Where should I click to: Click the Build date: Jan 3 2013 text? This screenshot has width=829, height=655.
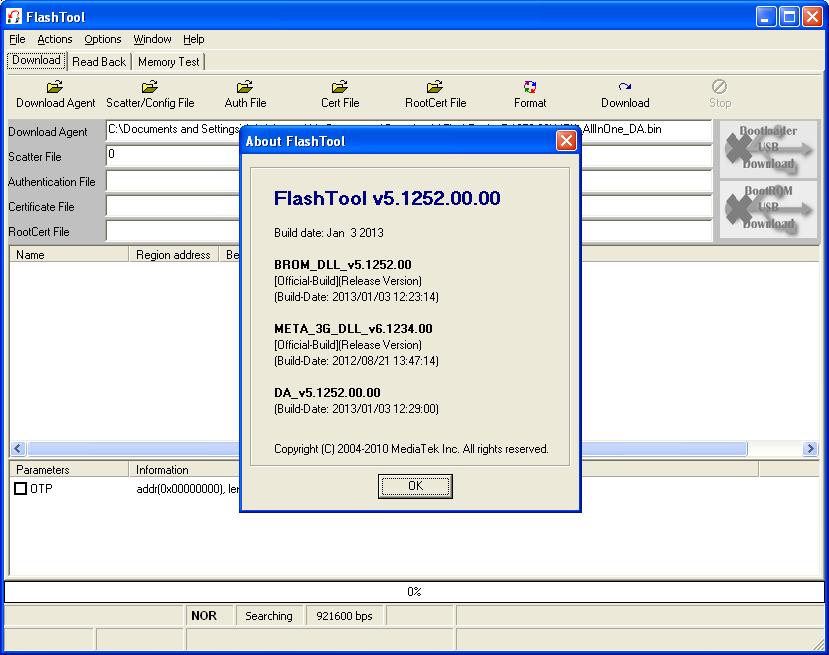(329, 233)
